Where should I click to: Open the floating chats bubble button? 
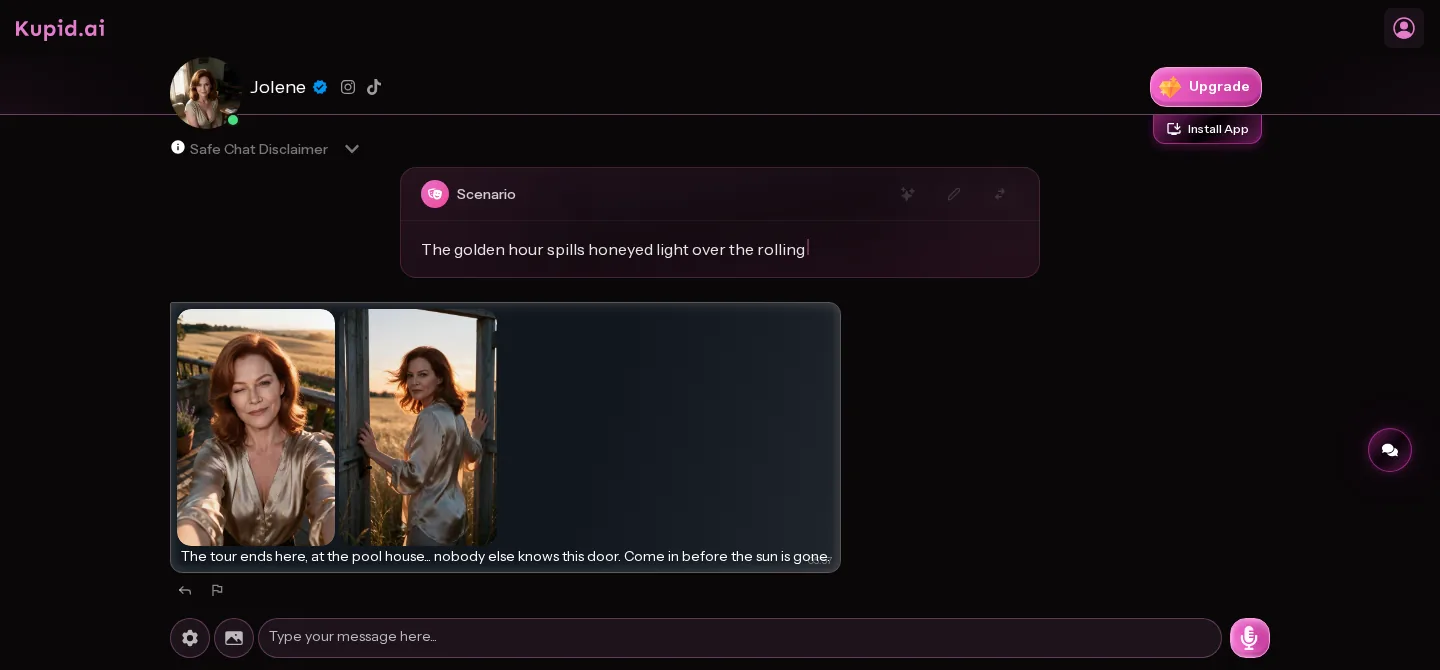click(x=1390, y=450)
